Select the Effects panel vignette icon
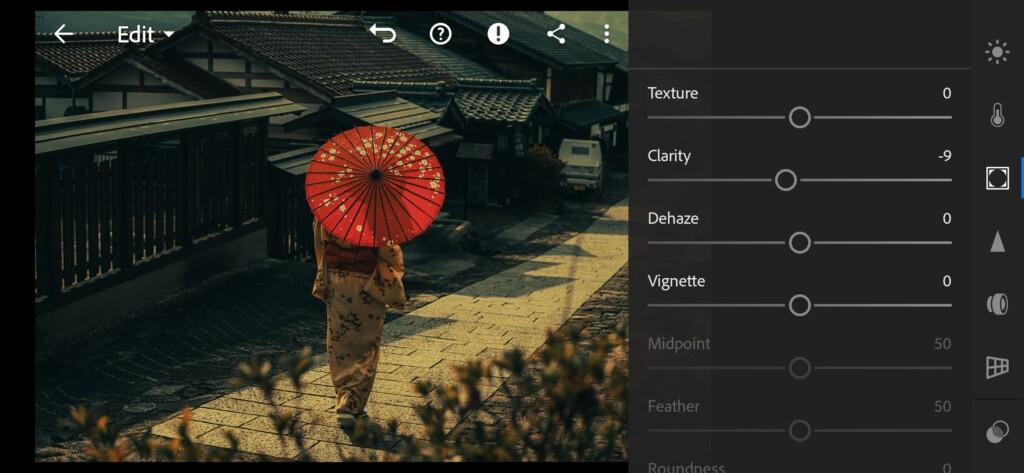The width and height of the screenshot is (1024, 473). [x=997, y=178]
